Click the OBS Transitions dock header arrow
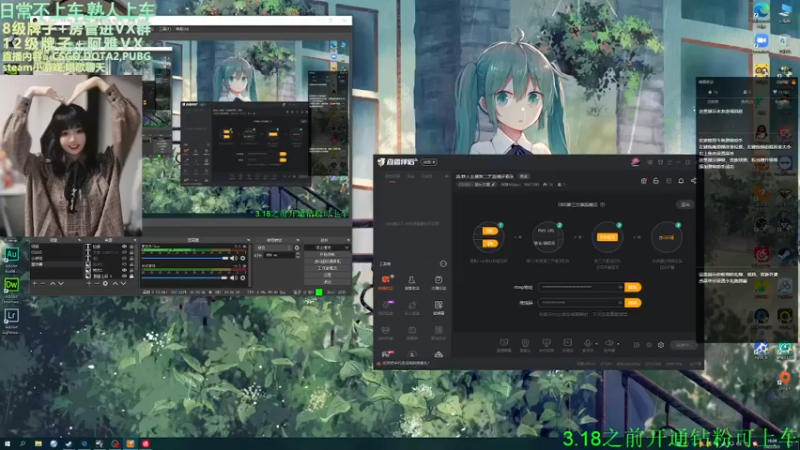Viewport: 800px width, 450px height. [298, 240]
